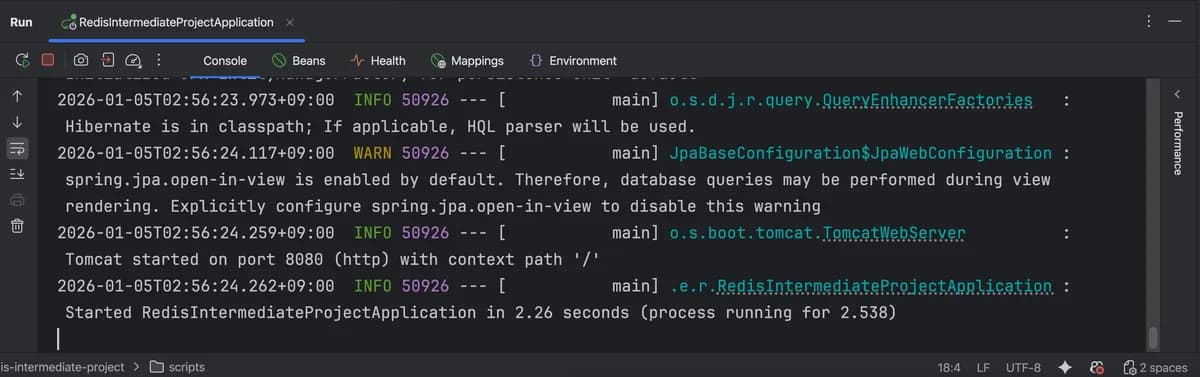Click timestamp 2026-01-05T02:56:23.973+09:00
Viewport: 1200px width, 377px height.
click(196, 101)
